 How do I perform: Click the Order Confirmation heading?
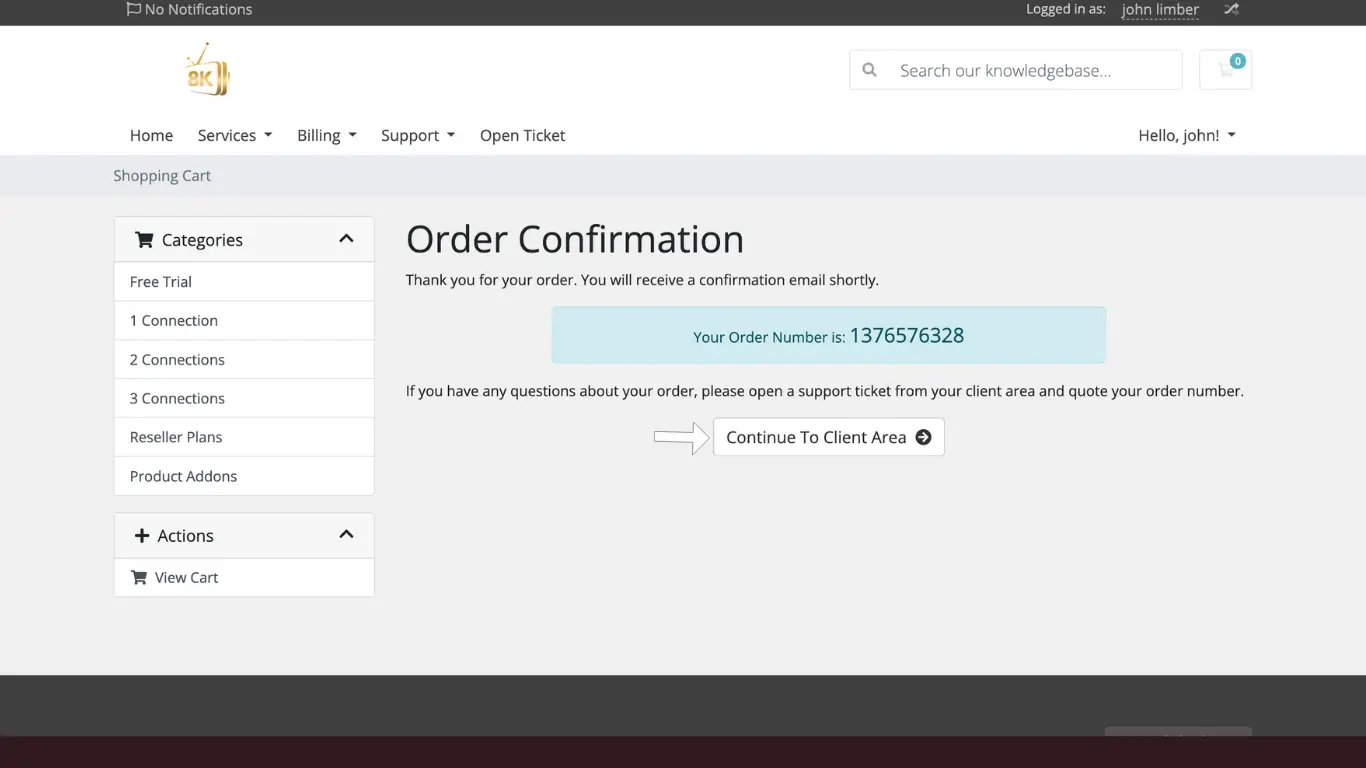pyautogui.click(x=575, y=240)
